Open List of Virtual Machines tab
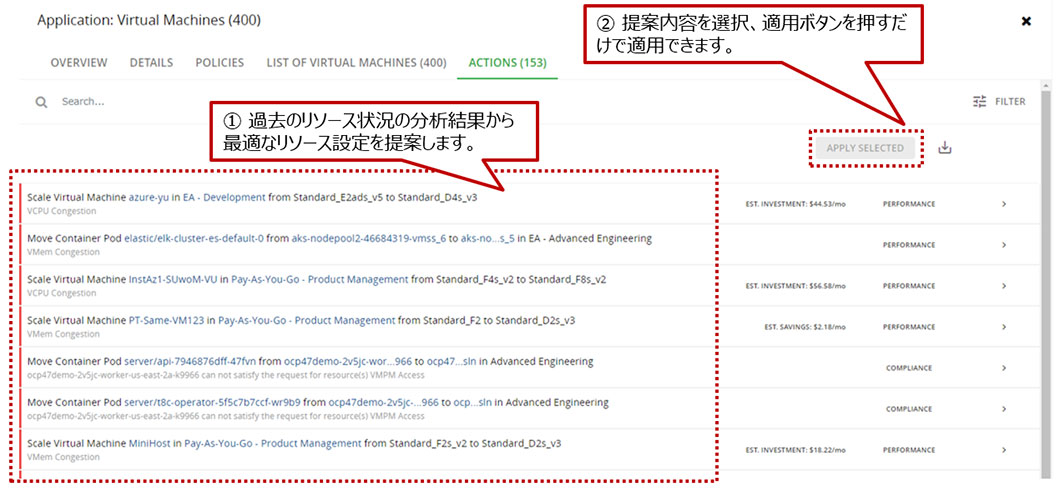 coord(356,63)
